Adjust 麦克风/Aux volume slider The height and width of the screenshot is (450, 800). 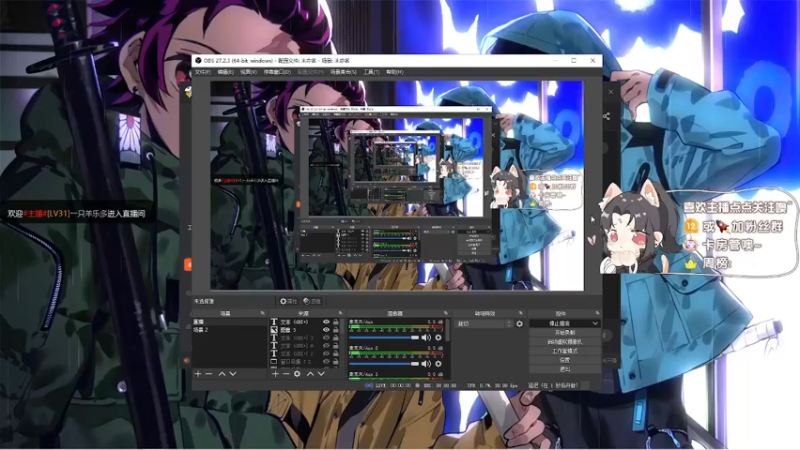[x=384, y=337]
